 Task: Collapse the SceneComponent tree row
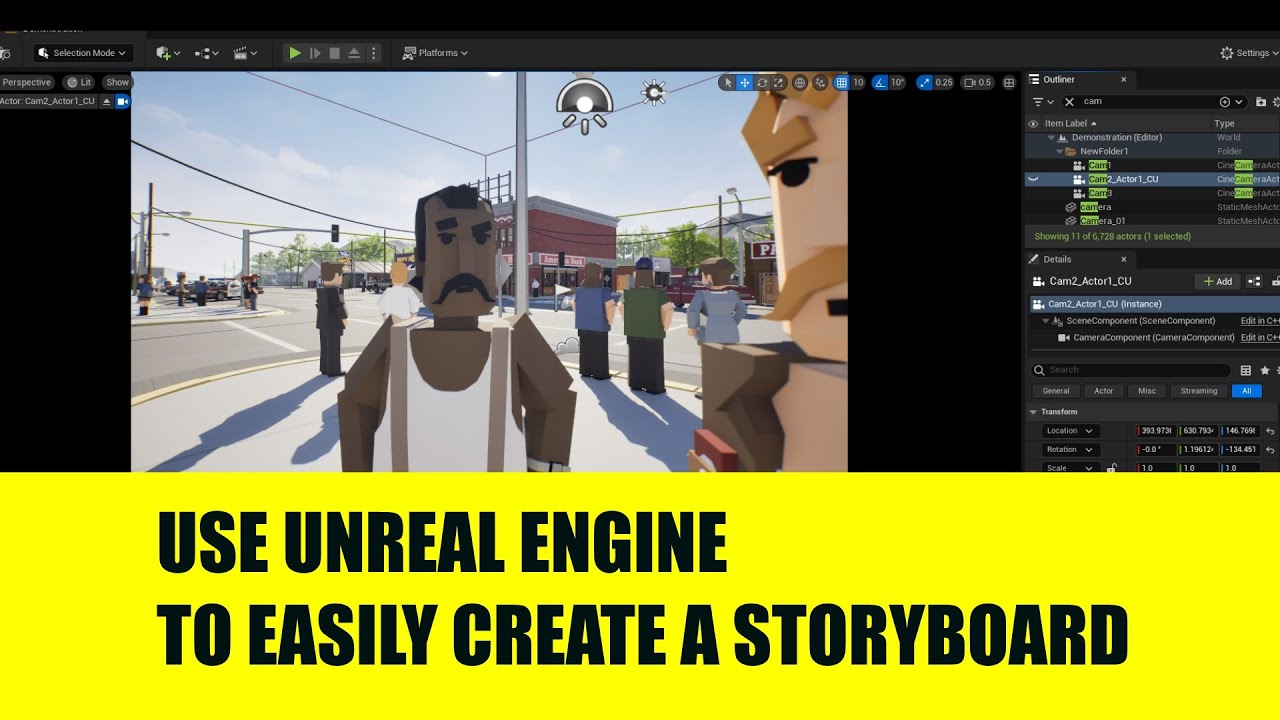(x=1046, y=321)
